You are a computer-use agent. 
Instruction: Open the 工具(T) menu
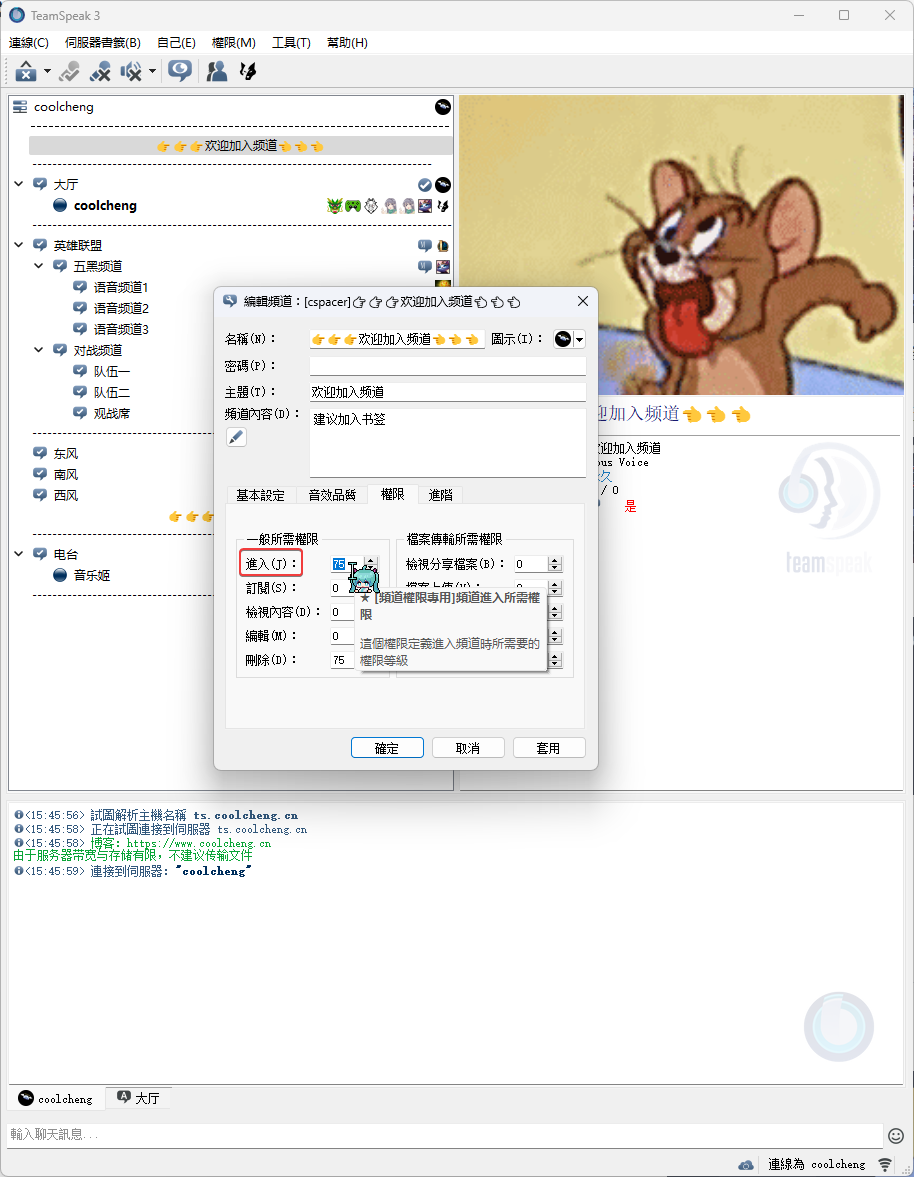pyautogui.click(x=291, y=43)
